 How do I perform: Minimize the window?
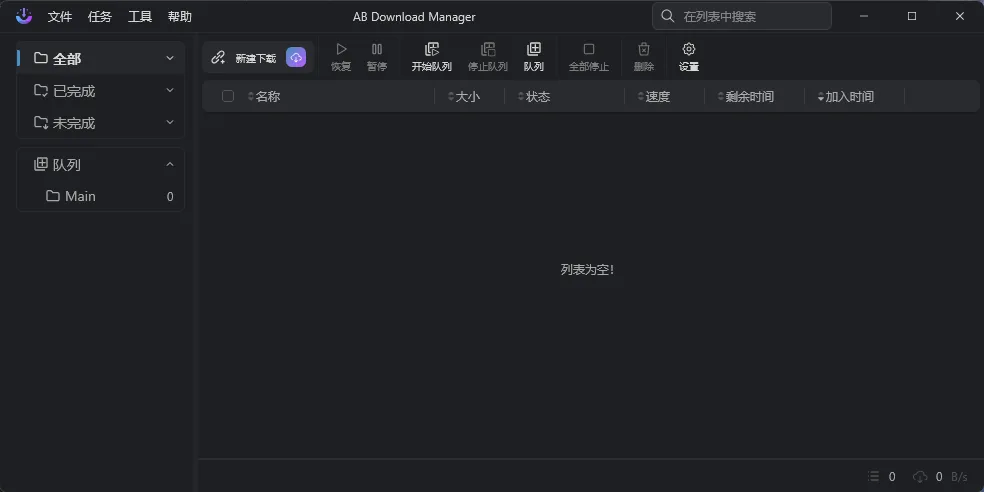click(x=864, y=16)
